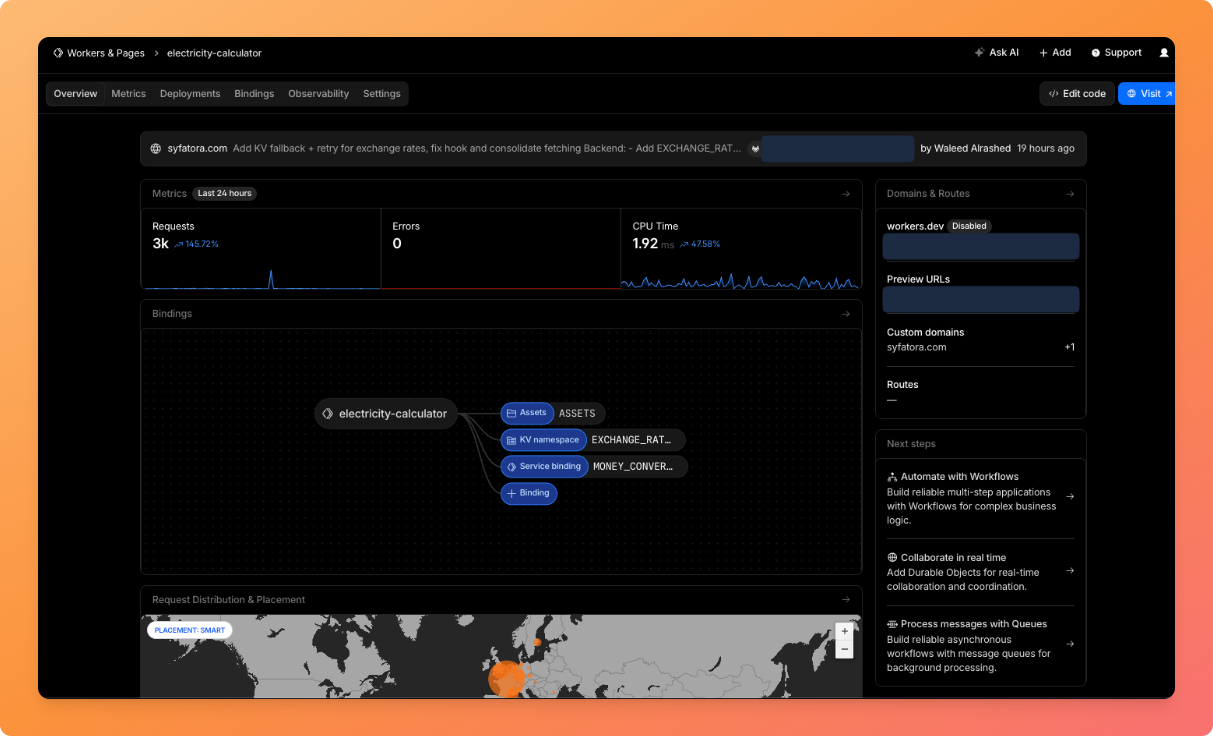Switch to the Deployments tab
1213x736 pixels.
click(190, 94)
